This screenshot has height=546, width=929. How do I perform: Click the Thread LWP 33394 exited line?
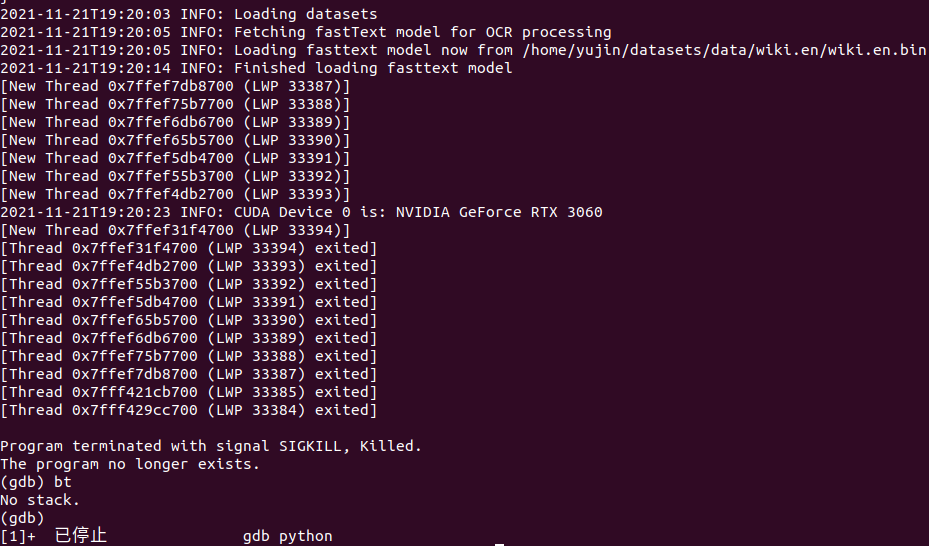189,248
